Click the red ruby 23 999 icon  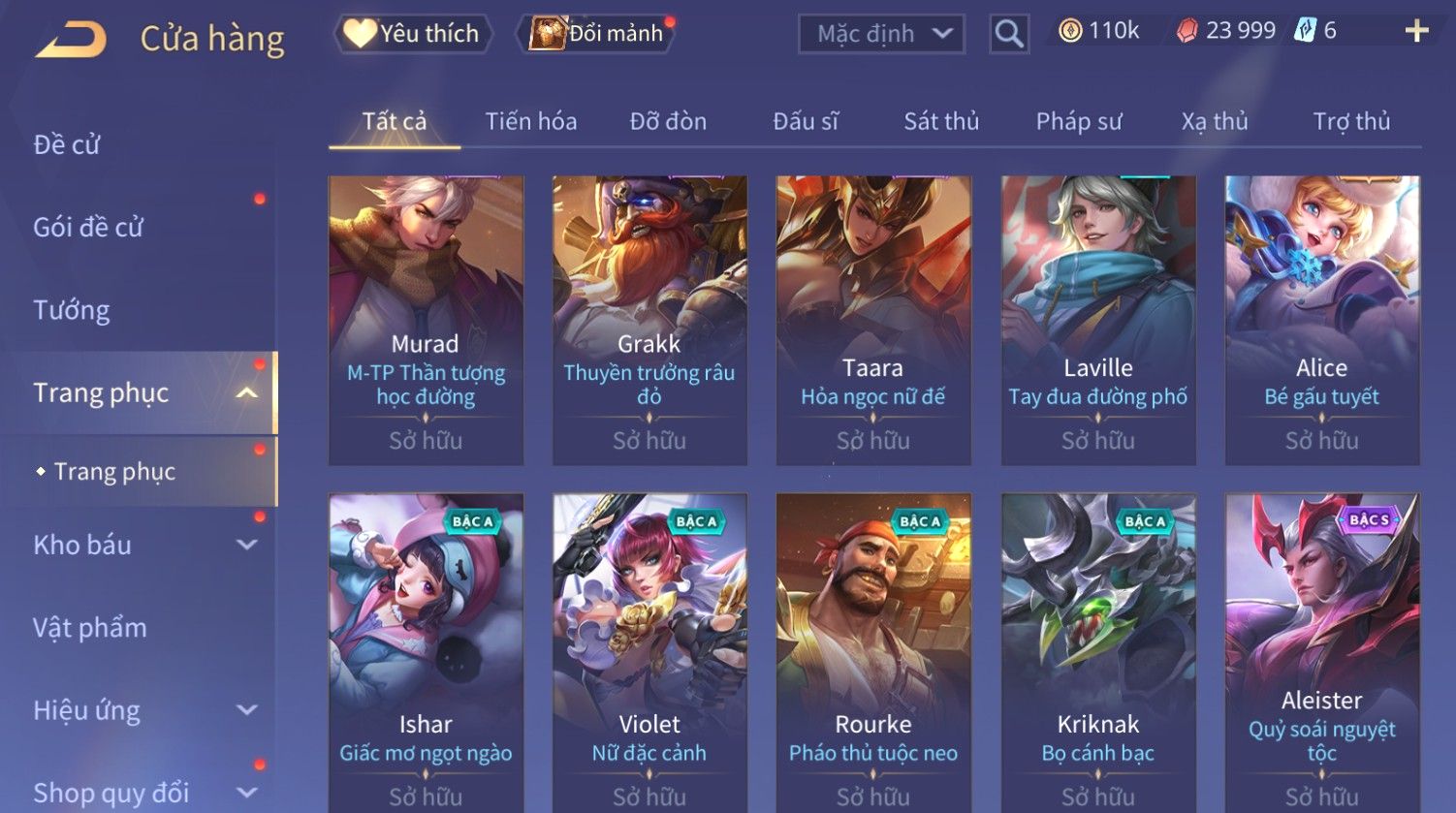(x=1187, y=32)
